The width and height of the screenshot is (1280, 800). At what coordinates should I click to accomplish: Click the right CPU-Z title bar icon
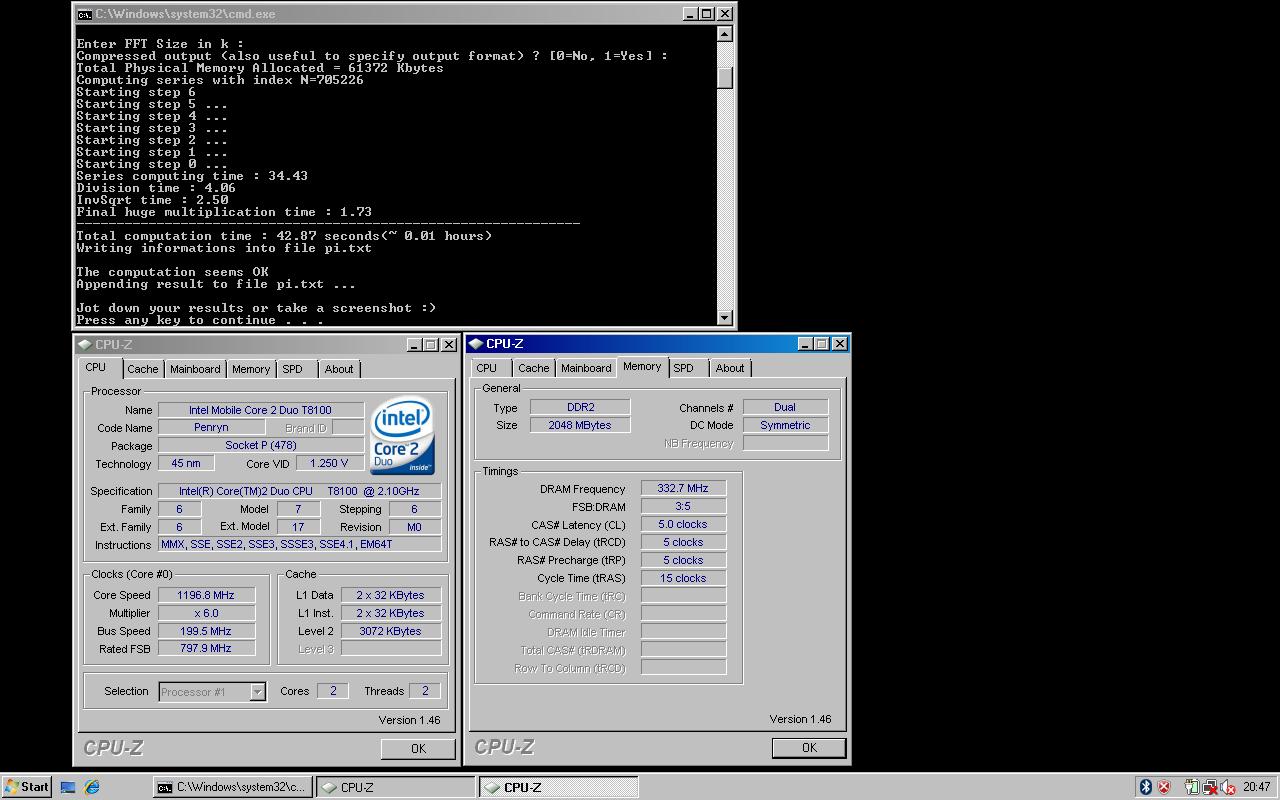[x=476, y=343]
